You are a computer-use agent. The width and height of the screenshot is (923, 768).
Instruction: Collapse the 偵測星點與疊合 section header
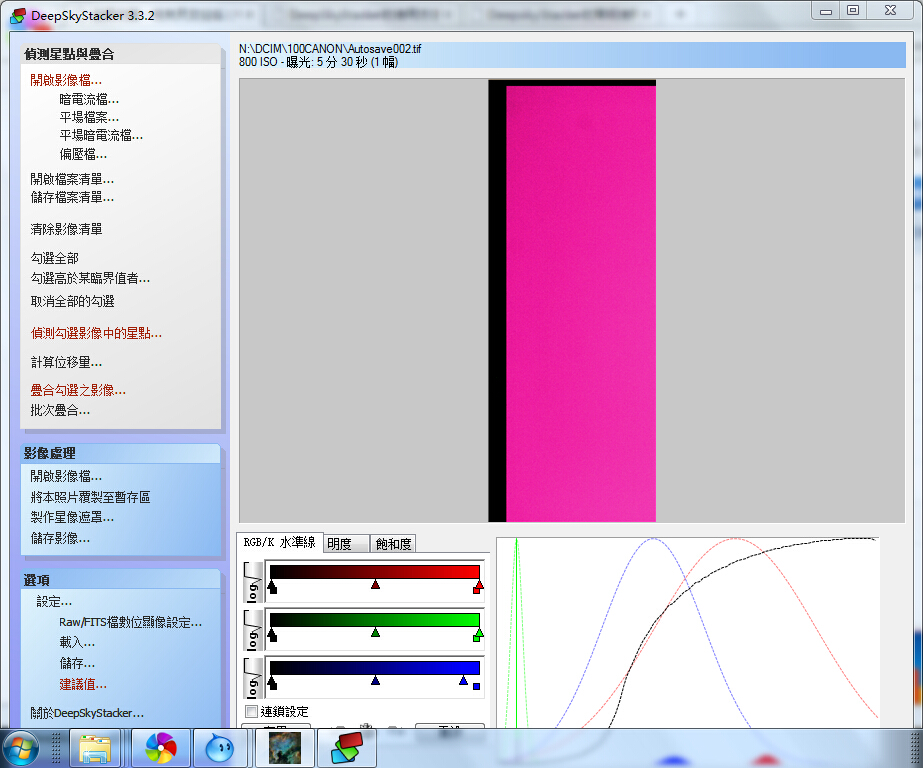[x=121, y=54]
